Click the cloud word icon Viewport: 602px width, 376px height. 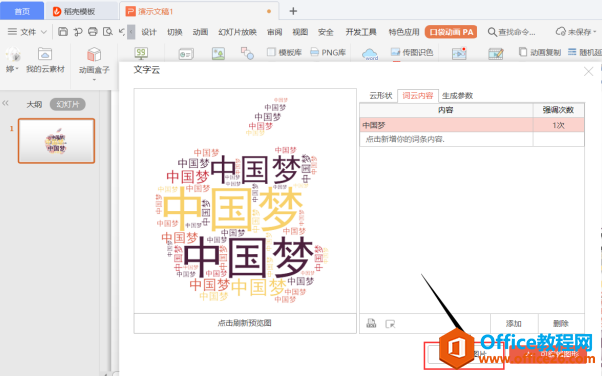click(x=370, y=54)
